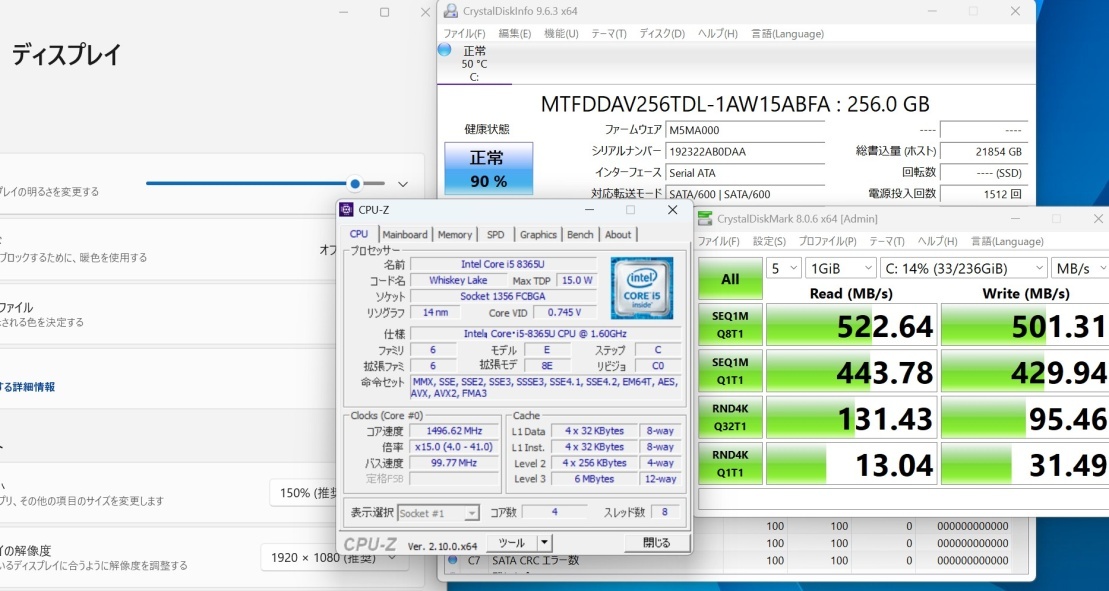Click the transfer mode field SATA/600
Viewport: 1109px width, 591px height.
pyautogui.click(x=745, y=194)
